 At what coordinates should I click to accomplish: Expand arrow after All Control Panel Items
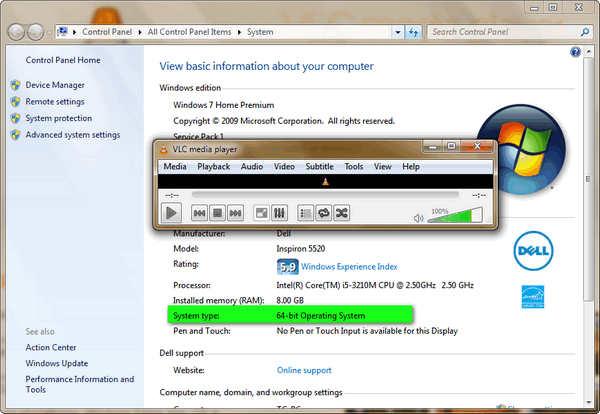pos(239,32)
